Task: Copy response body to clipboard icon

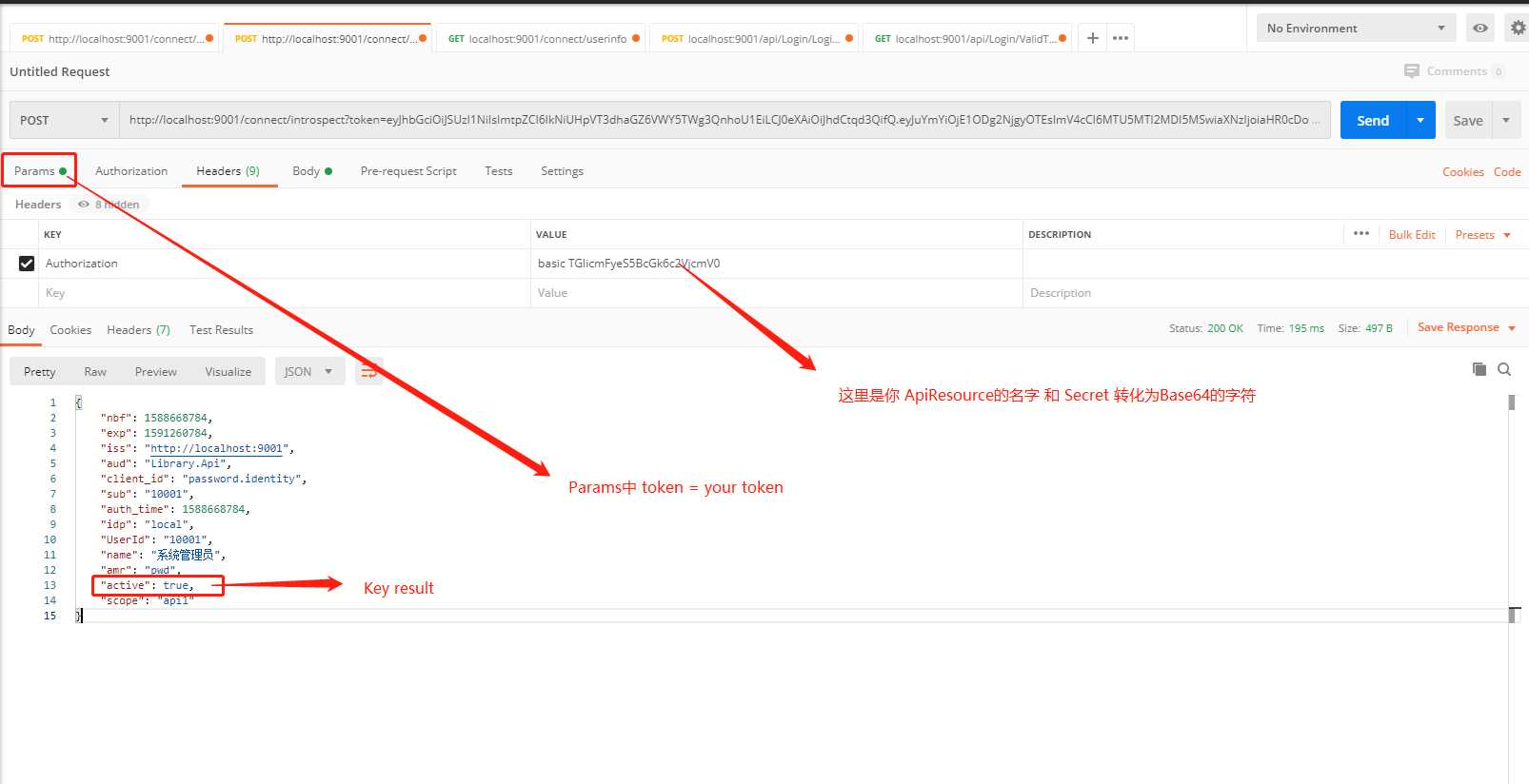Action: 1479,369
